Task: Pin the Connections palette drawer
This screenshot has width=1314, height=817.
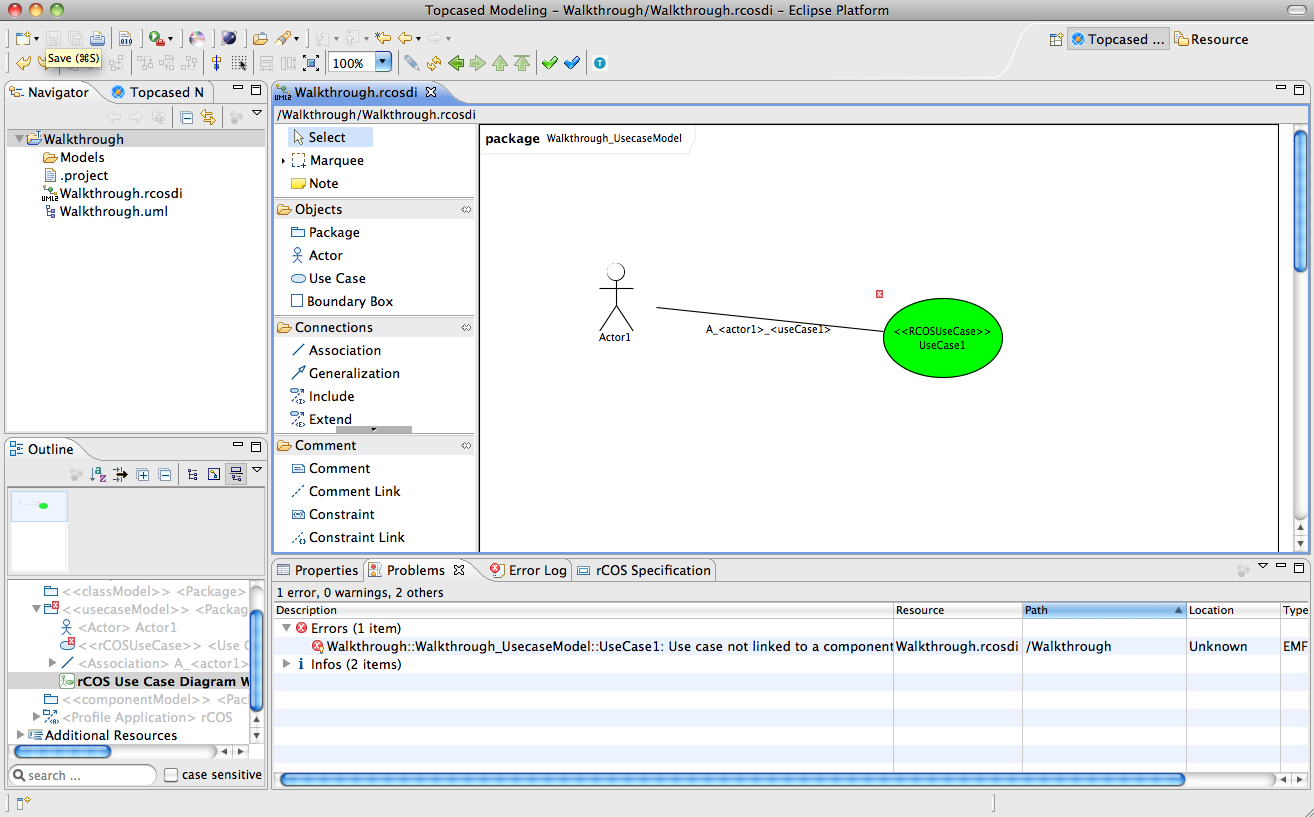Action: pyautogui.click(x=465, y=328)
